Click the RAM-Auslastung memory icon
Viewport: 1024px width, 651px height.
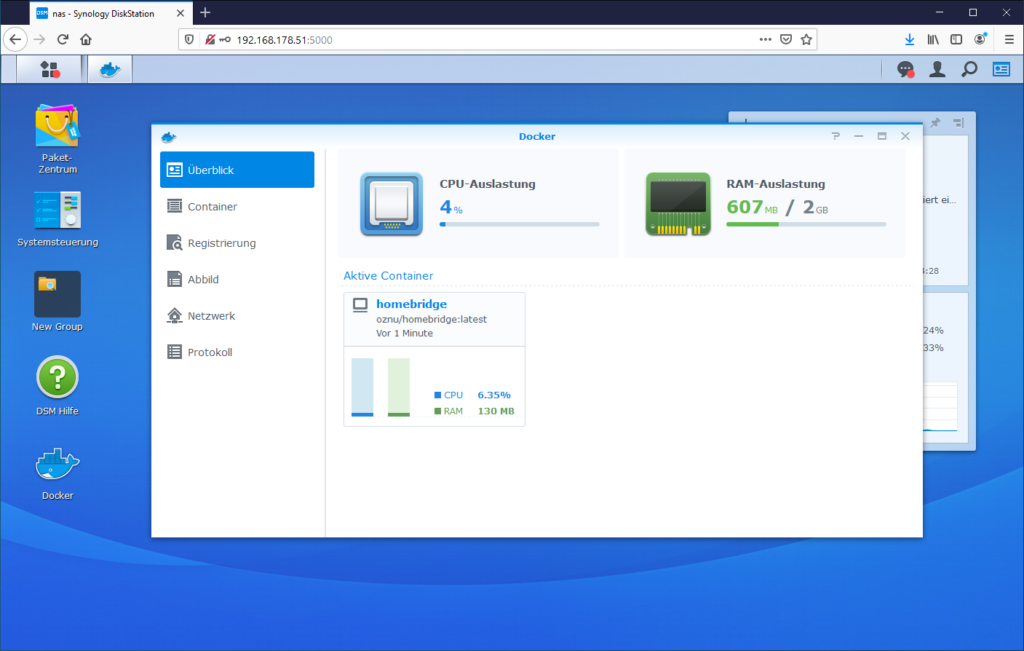click(x=678, y=204)
